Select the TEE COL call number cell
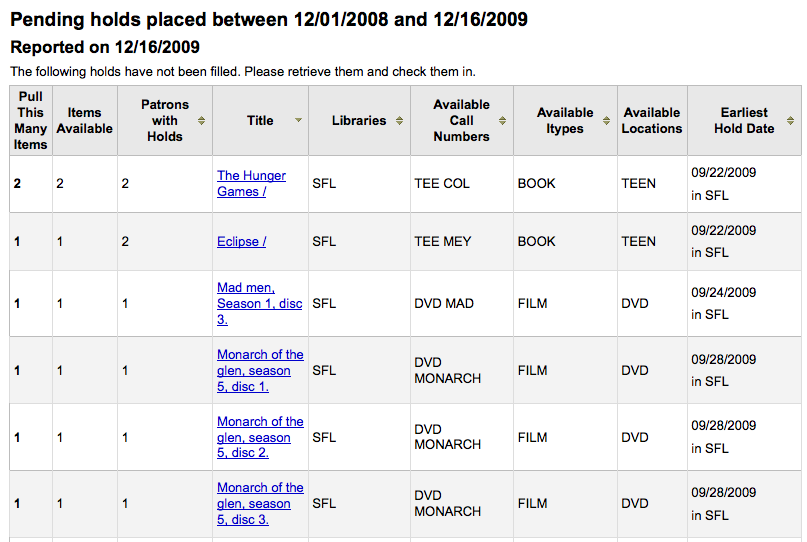The image size is (807, 542). click(462, 184)
